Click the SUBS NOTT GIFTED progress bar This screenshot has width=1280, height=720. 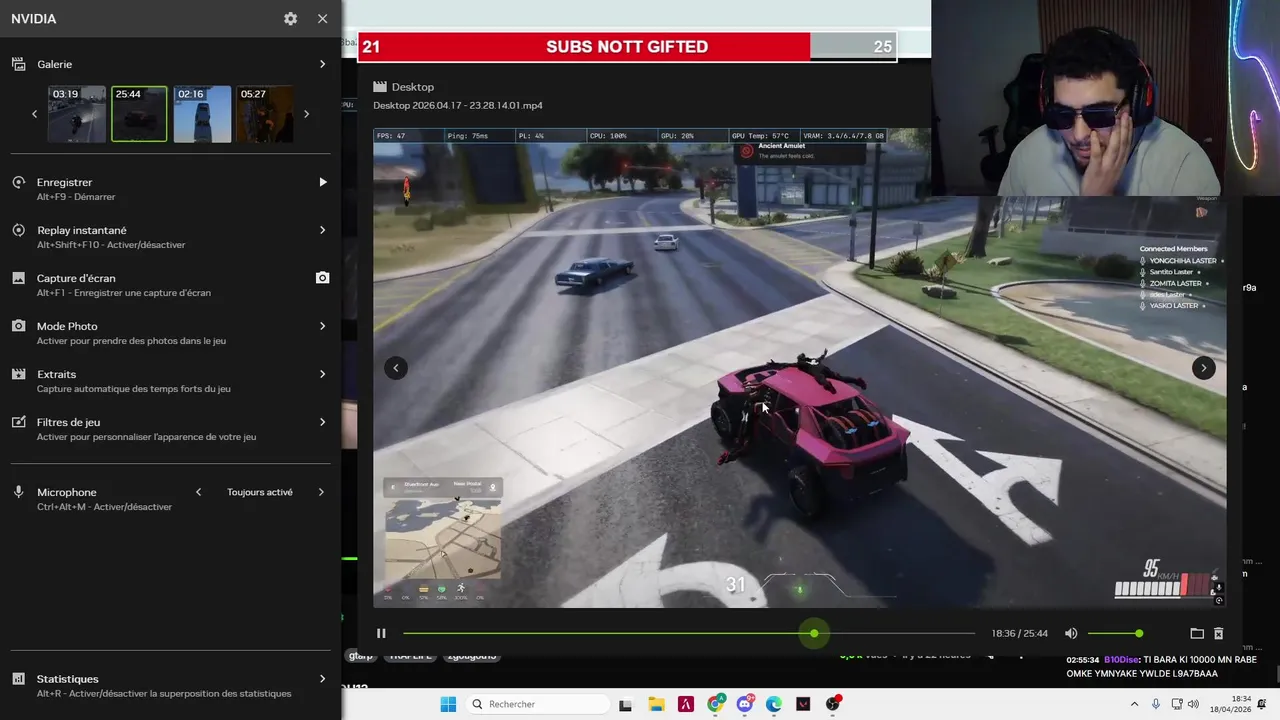tap(627, 47)
